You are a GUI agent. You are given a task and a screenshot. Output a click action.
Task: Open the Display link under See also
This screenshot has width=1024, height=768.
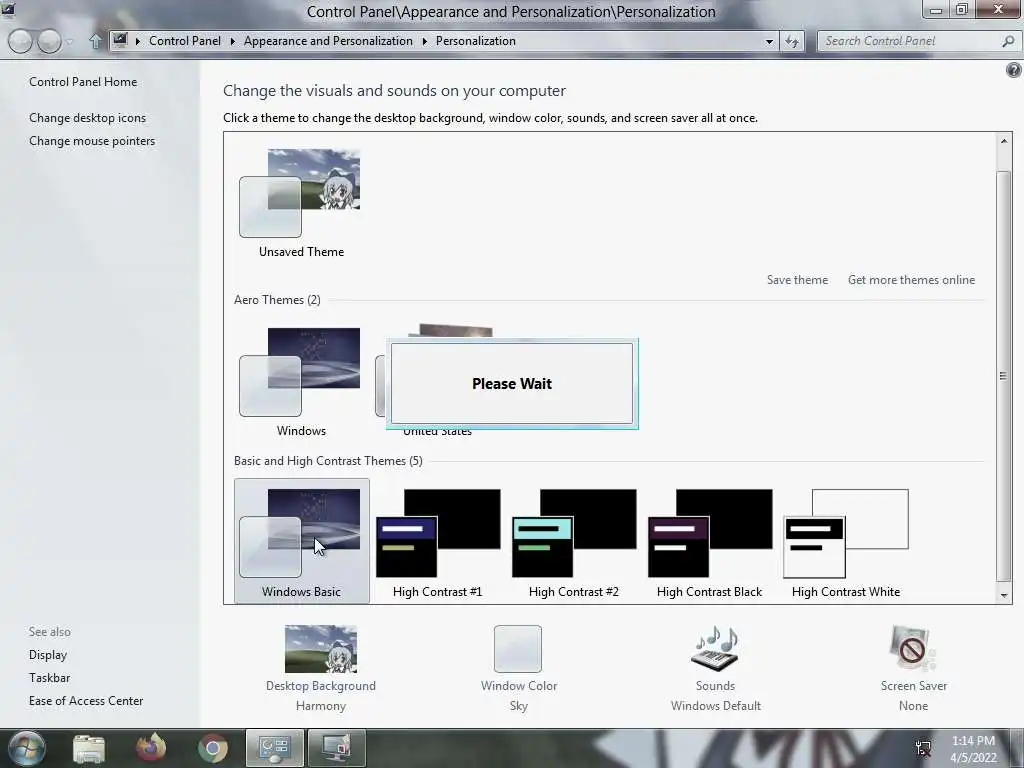pos(48,655)
